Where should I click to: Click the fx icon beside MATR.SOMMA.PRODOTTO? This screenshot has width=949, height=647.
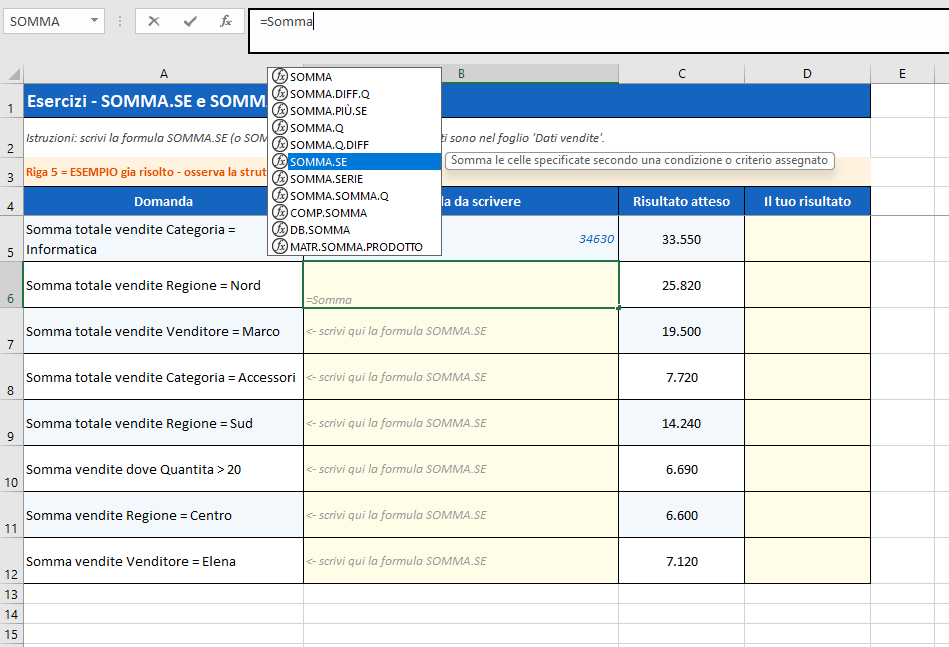pos(280,246)
